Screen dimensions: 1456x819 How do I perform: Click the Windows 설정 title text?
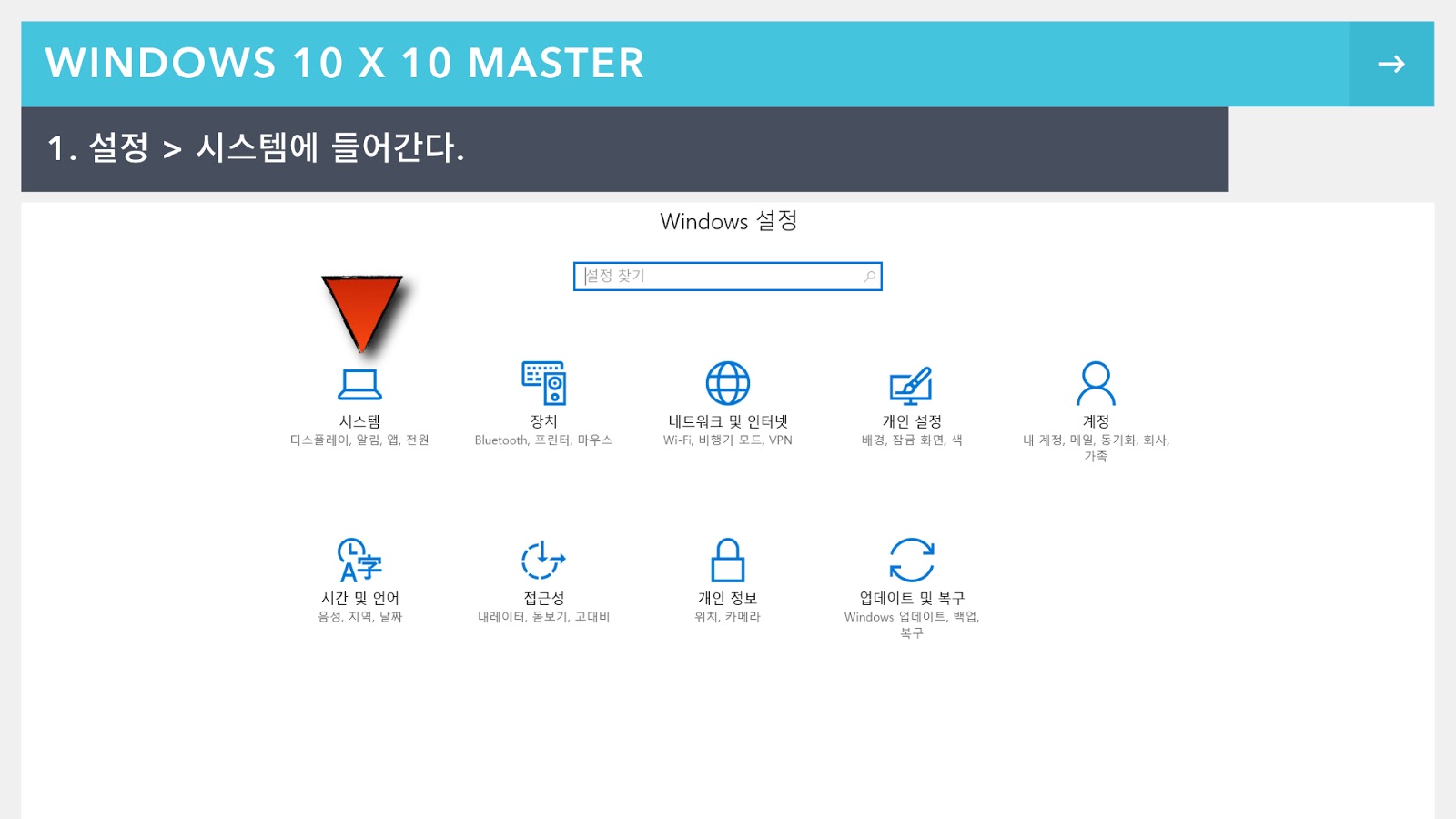click(728, 221)
